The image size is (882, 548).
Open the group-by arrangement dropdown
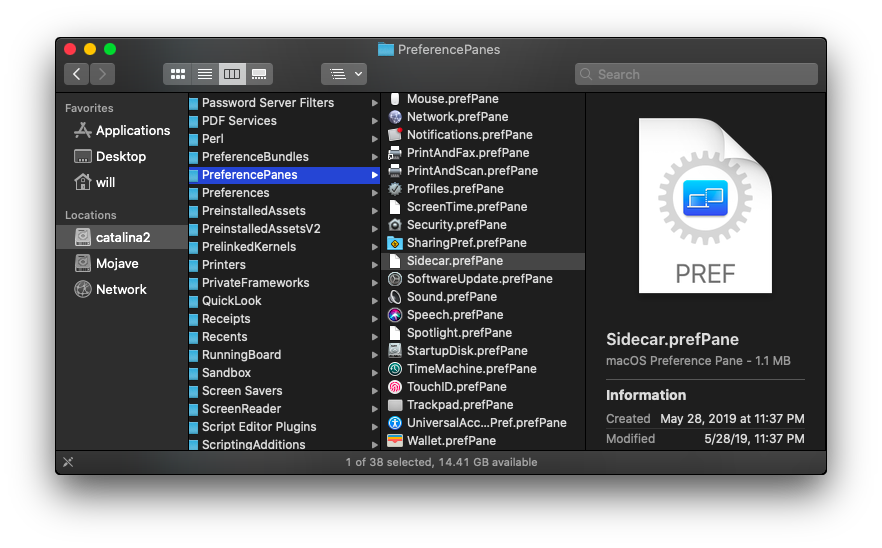coord(344,74)
